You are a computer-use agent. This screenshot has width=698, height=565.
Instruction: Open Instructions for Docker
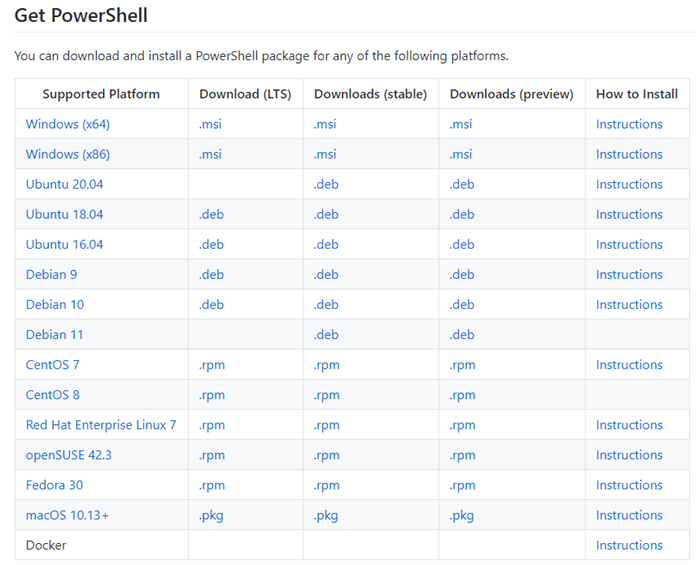point(629,545)
